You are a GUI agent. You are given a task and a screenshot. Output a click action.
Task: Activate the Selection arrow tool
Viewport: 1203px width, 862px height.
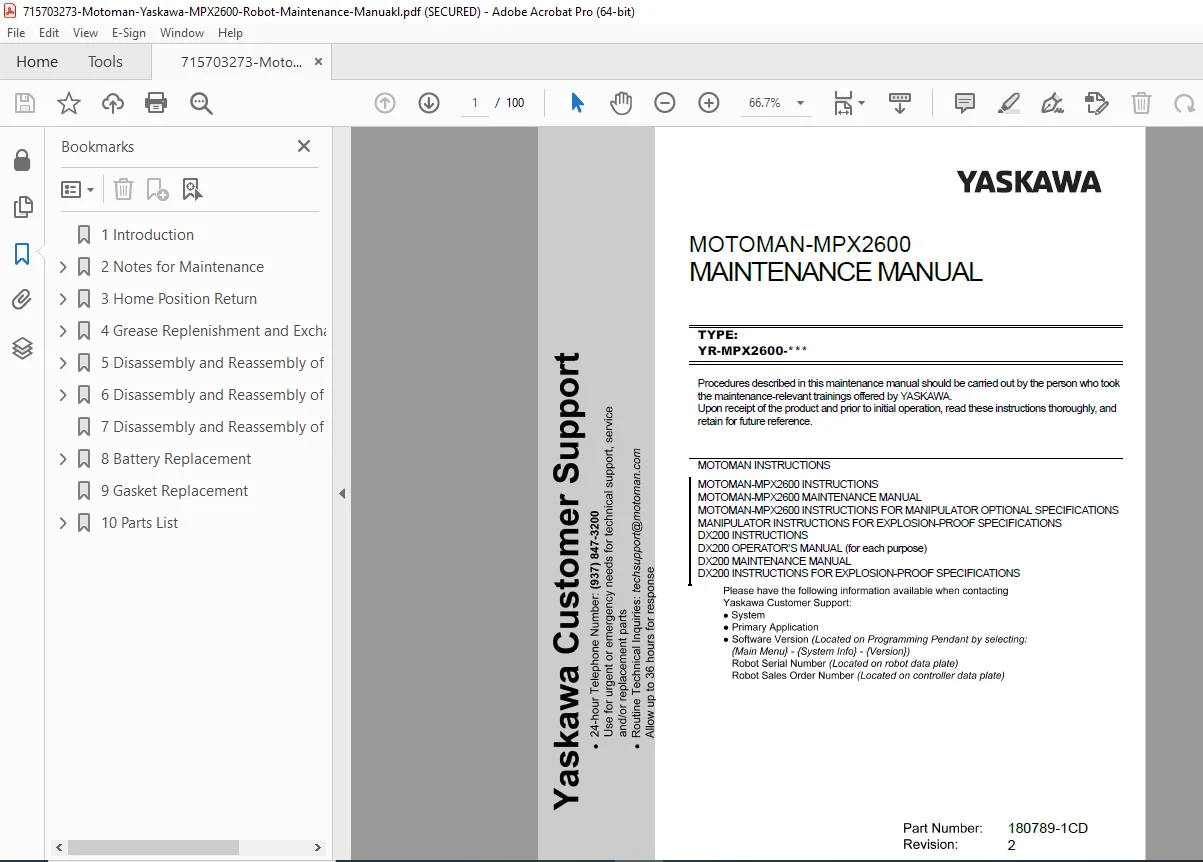click(577, 103)
